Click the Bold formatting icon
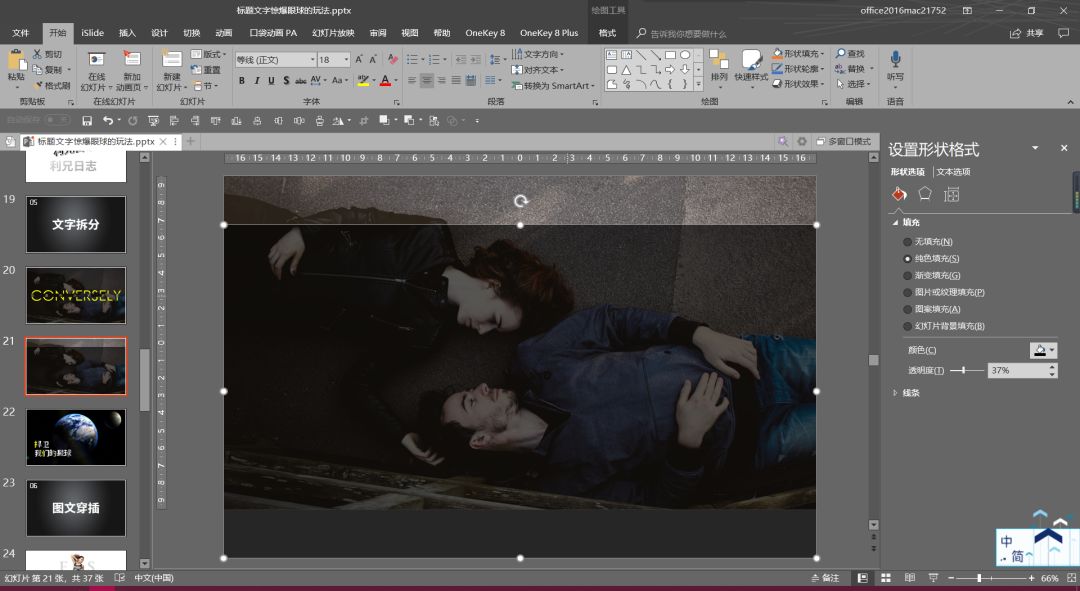This screenshot has height=591, width=1080. point(242,81)
